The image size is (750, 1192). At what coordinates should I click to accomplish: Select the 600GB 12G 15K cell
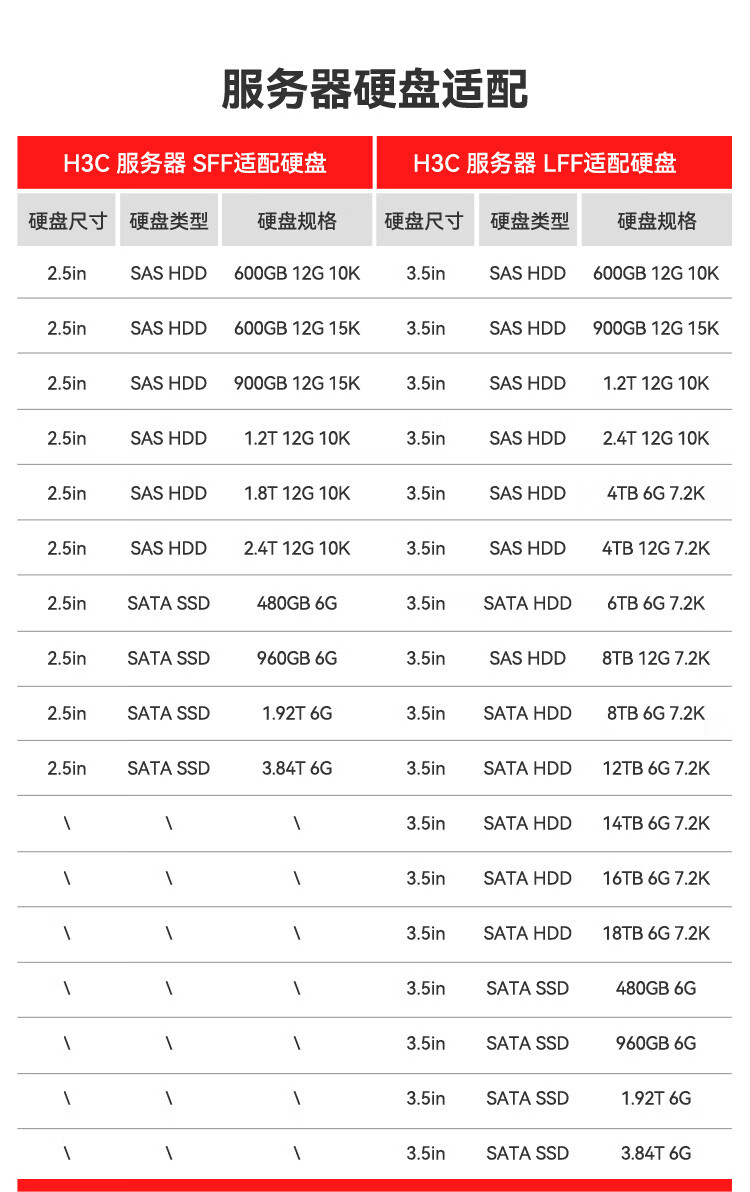tap(297, 328)
